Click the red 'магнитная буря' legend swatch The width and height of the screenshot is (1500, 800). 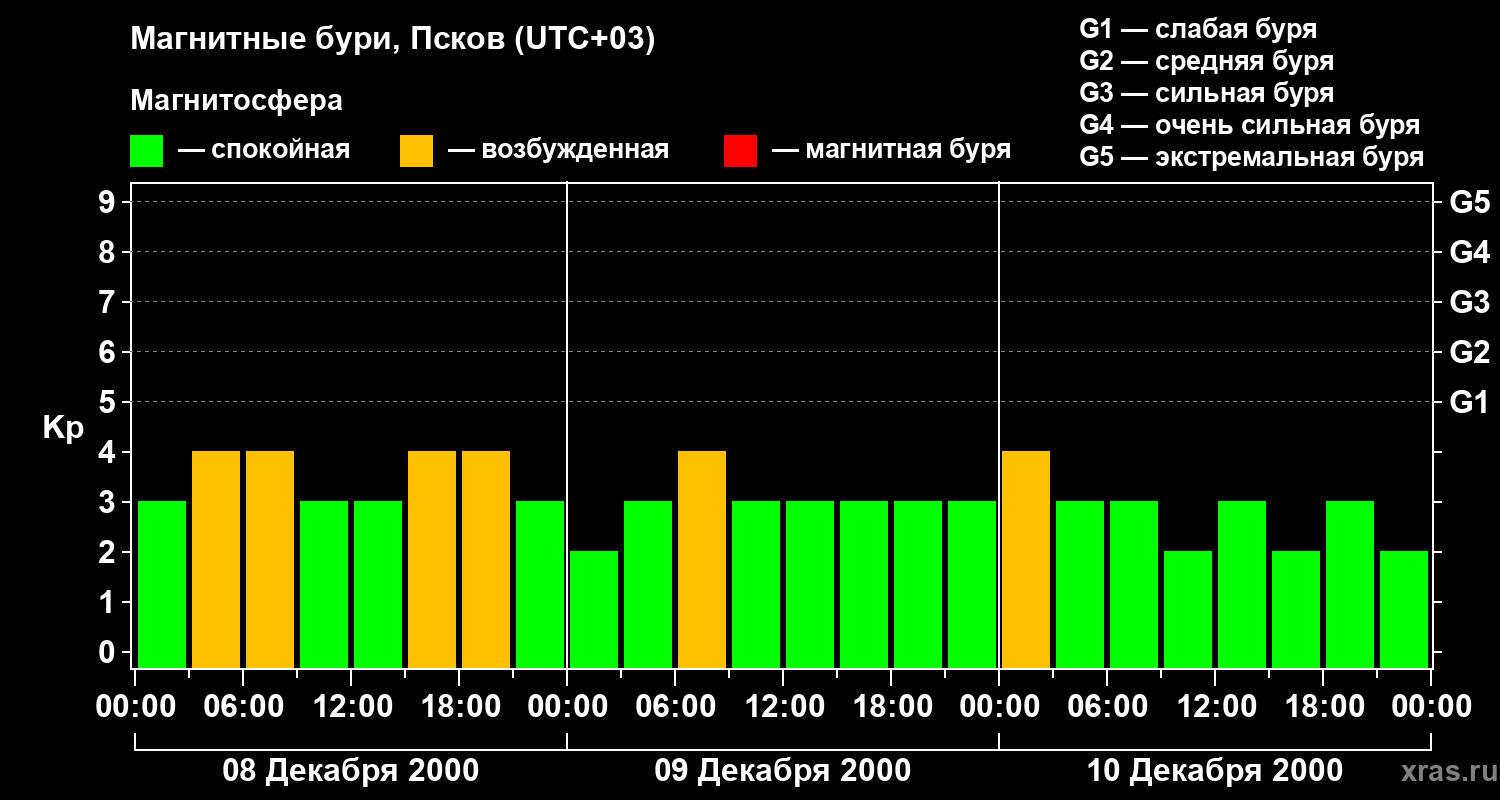[x=740, y=151]
